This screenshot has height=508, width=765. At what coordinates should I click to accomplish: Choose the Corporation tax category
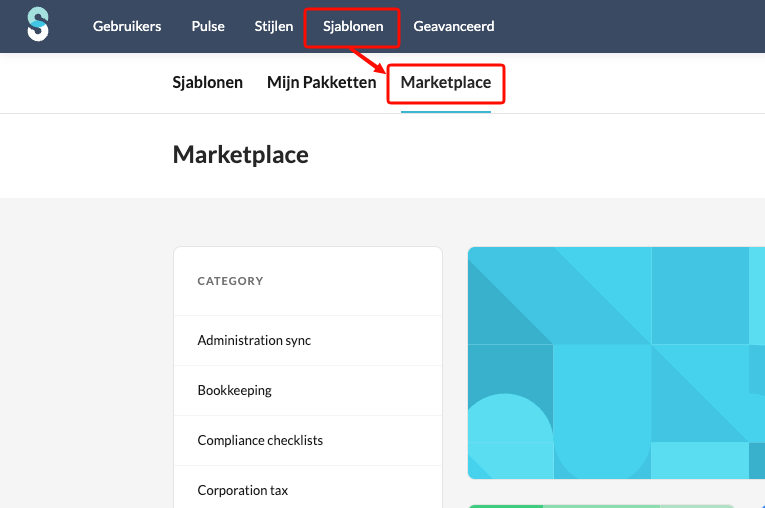[x=308, y=488]
